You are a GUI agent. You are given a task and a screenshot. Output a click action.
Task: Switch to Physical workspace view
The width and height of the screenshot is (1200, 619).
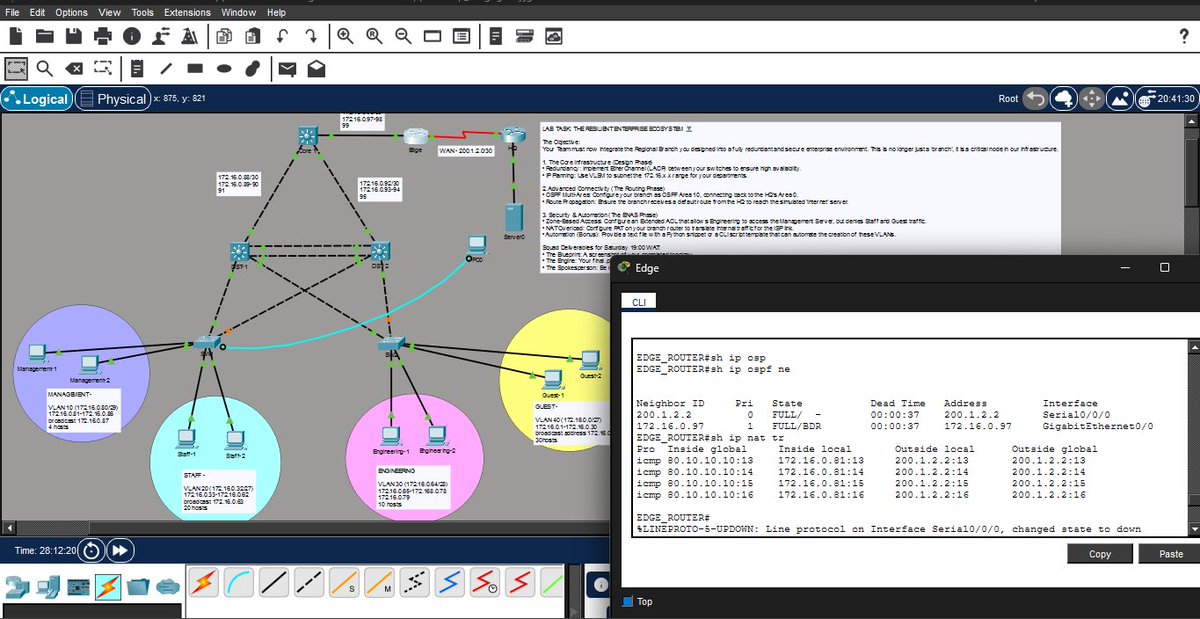pos(113,99)
